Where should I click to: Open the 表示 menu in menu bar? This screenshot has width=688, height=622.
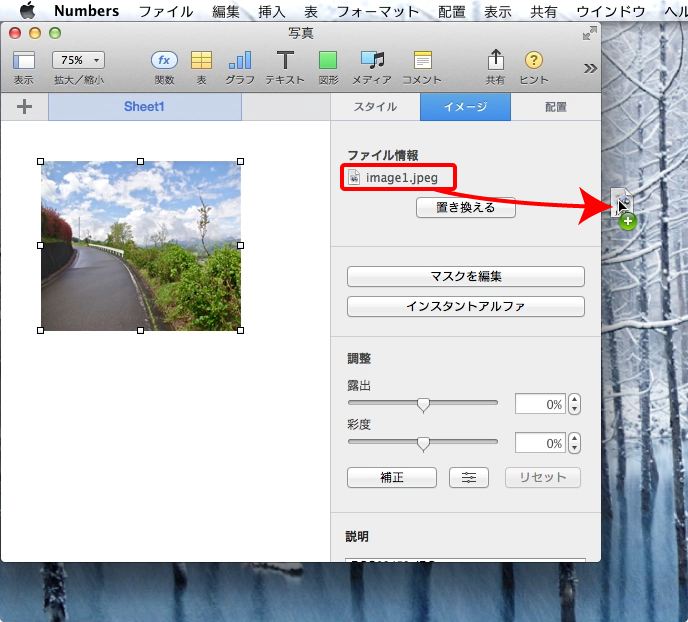coord(498,11)
